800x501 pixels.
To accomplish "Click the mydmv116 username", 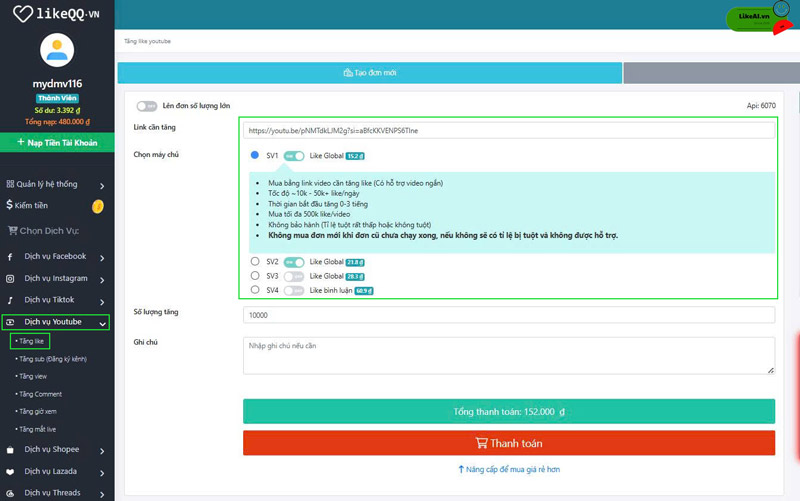I will coord(57,84).
